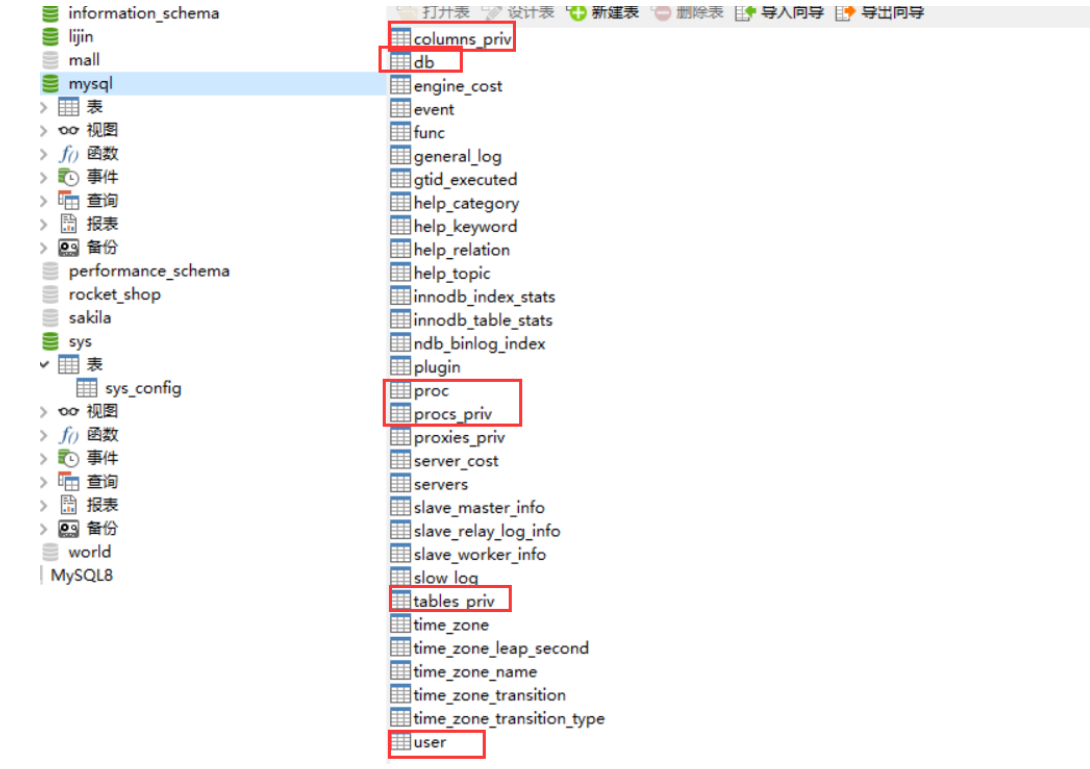Click the grey mall database icon
This screenshot has height=769, width=1090.
tap(50, 60)
